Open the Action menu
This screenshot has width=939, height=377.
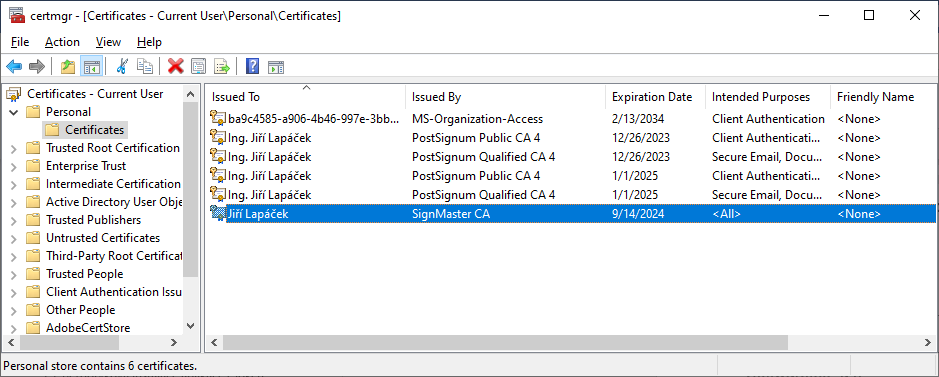[x=62, y=42]
